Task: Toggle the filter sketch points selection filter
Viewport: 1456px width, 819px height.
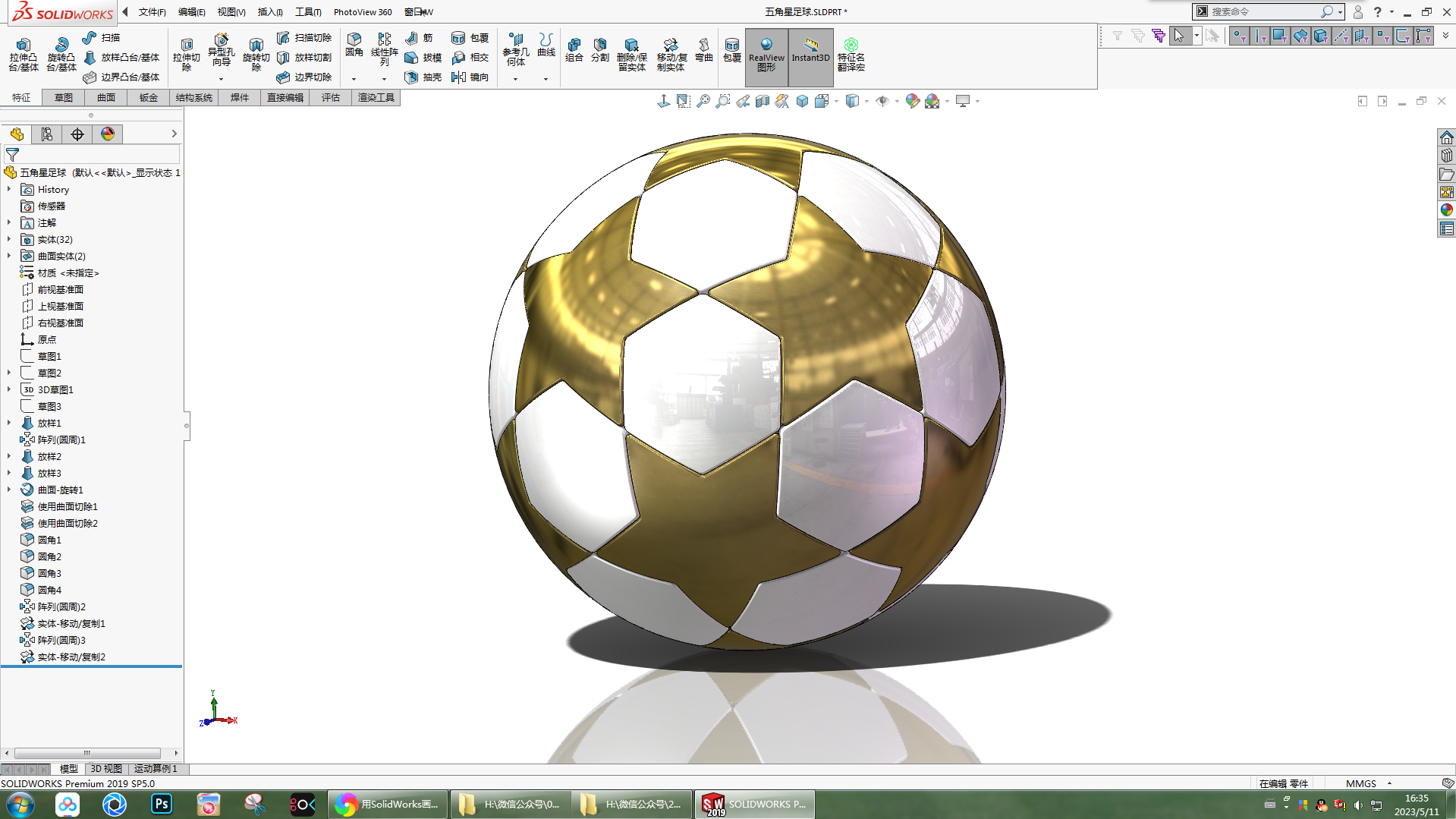Action: coord(1382,36)
